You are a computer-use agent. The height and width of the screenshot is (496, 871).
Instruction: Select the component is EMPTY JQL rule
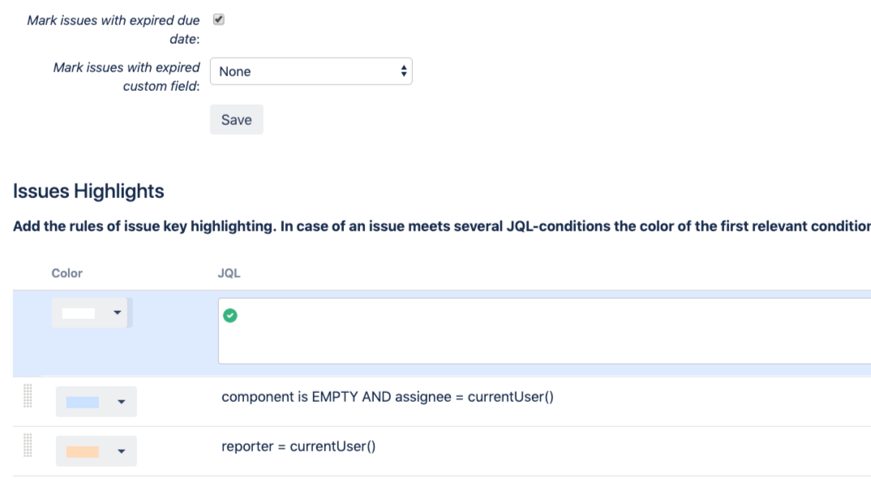point(387,397)
